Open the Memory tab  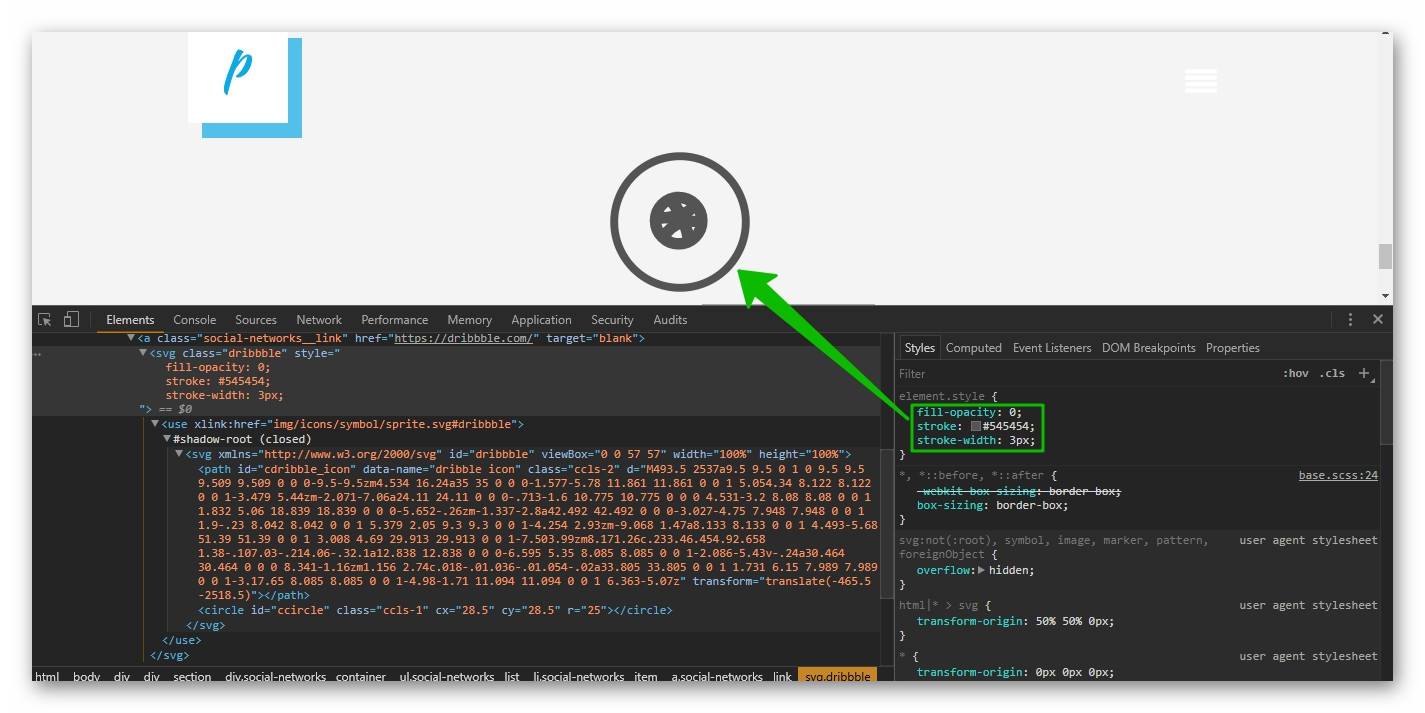point(469,320)
